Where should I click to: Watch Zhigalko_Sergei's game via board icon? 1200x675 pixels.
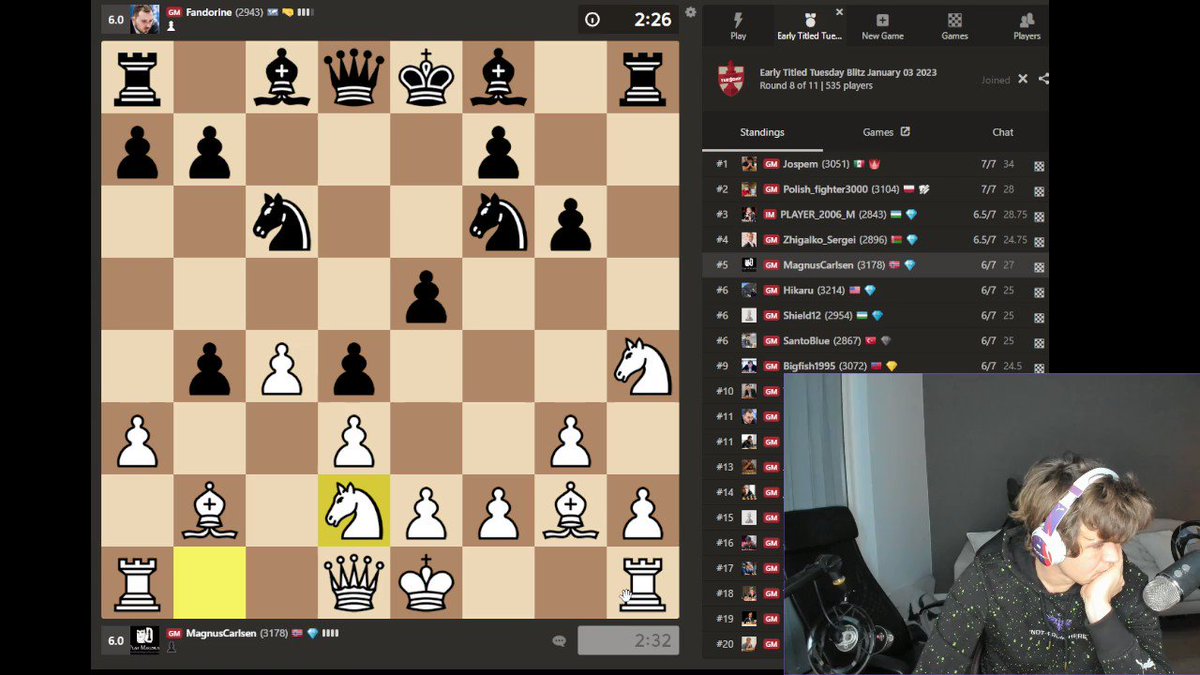click(1039, 241)
